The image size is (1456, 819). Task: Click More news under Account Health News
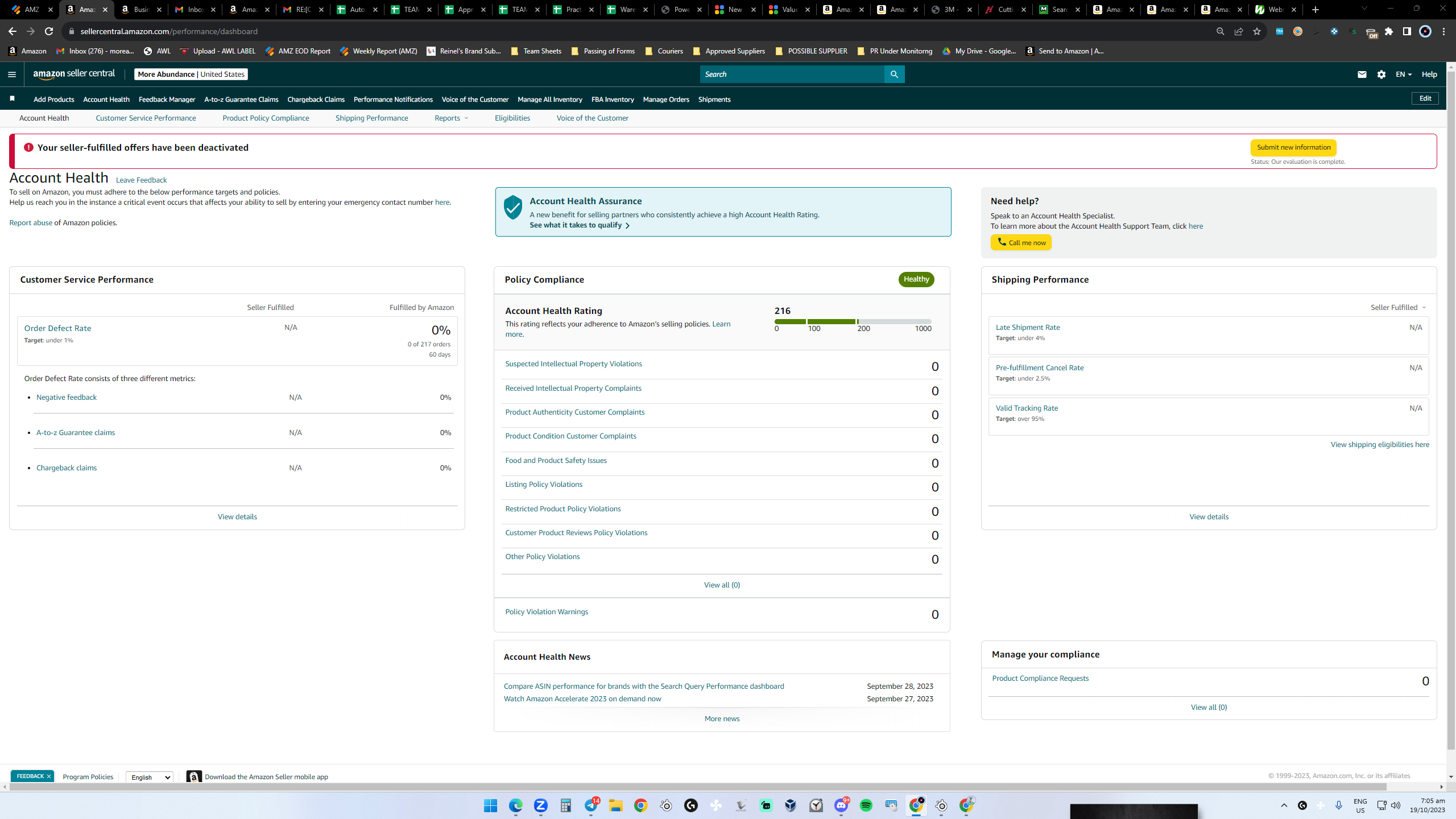(x=722, y=719)
